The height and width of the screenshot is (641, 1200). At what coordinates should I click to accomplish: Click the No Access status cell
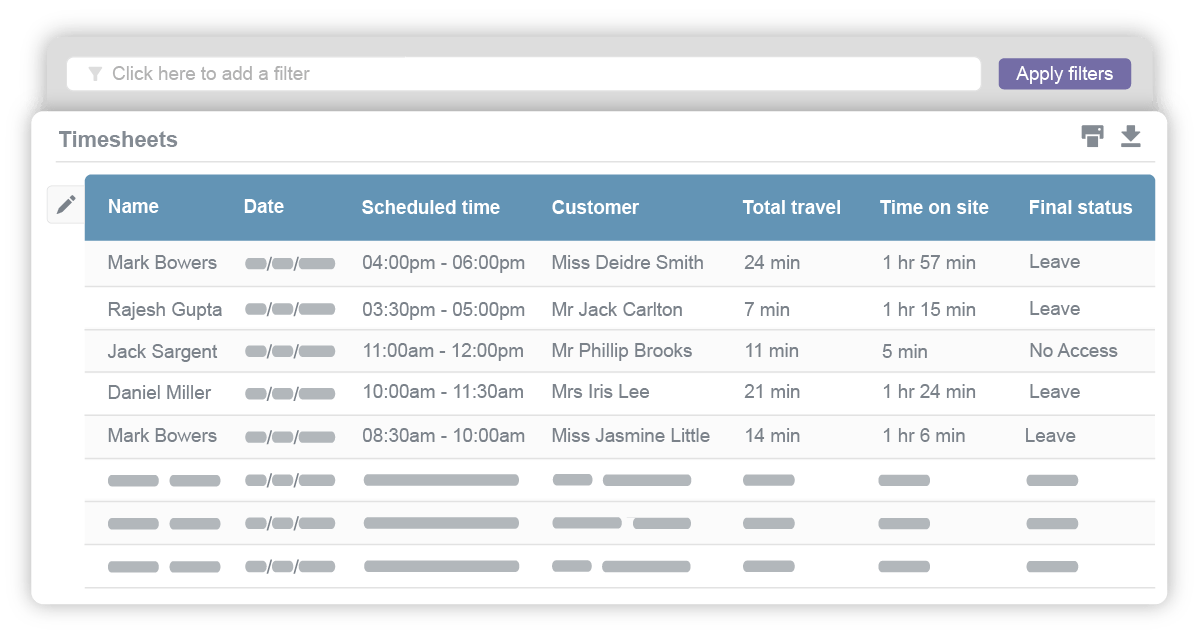pos(1073,351)
